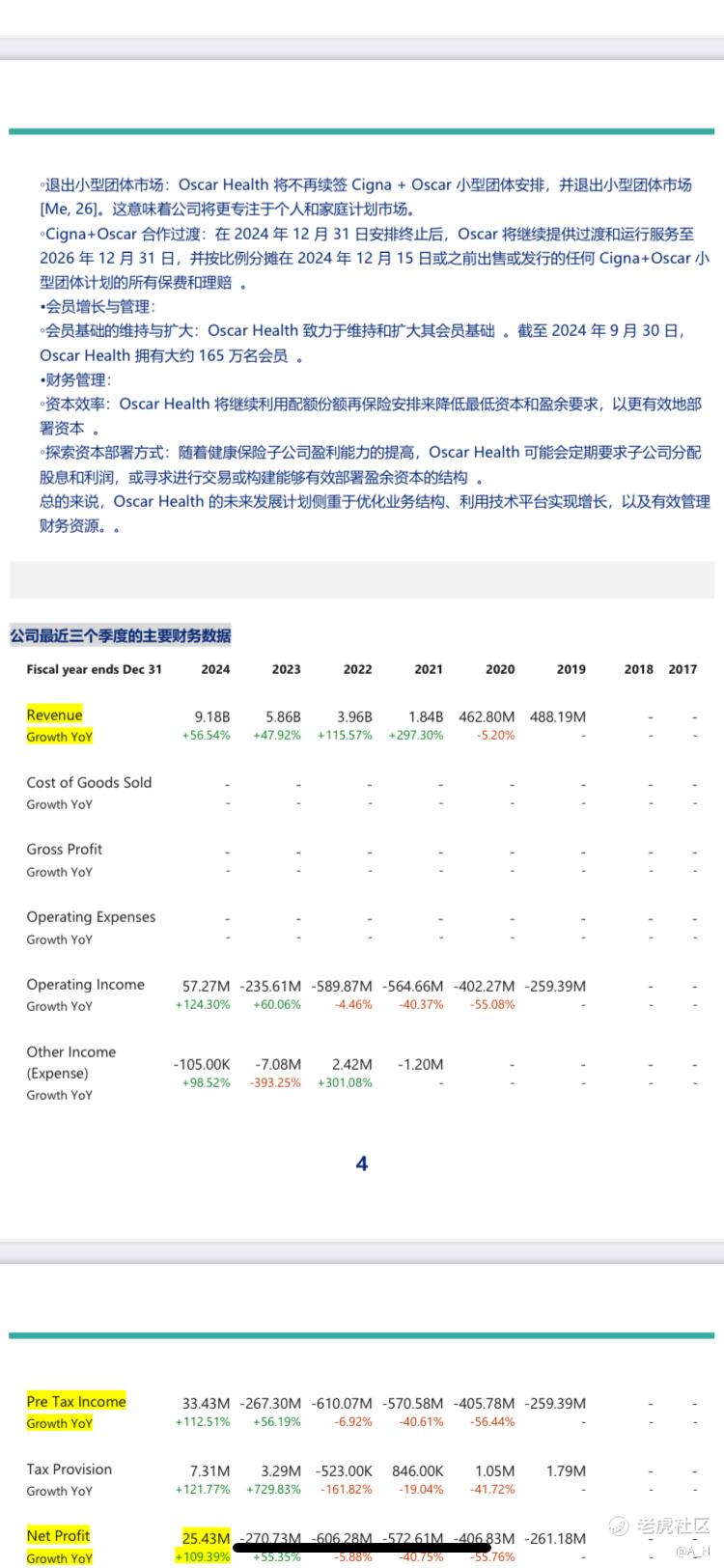Select other income growth -393.25%
The width and height of the screenshot is (724, 1568).
275,1083
